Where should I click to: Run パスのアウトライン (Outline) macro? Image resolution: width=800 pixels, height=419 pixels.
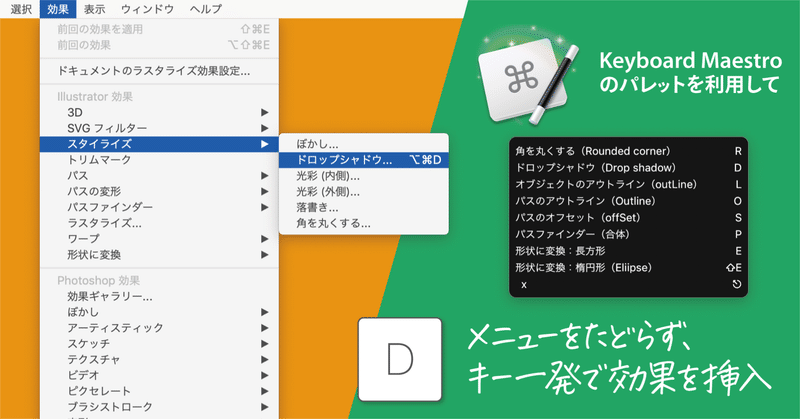click(629, 201)
